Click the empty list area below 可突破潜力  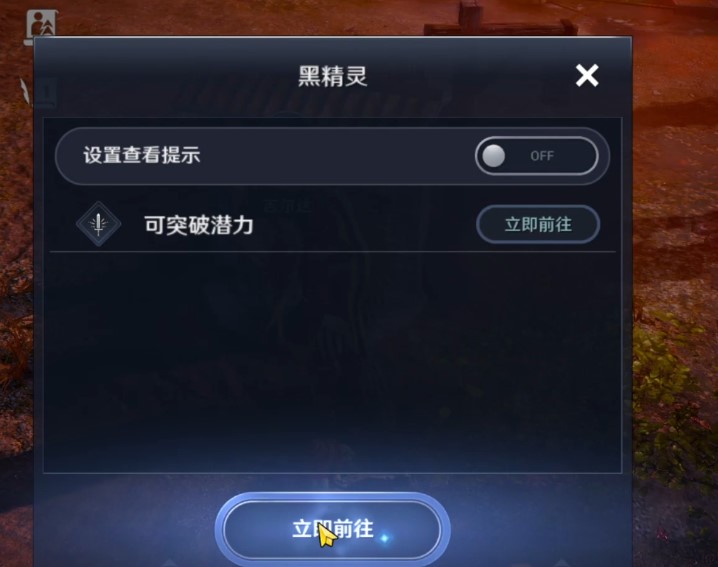pos(332,362)
